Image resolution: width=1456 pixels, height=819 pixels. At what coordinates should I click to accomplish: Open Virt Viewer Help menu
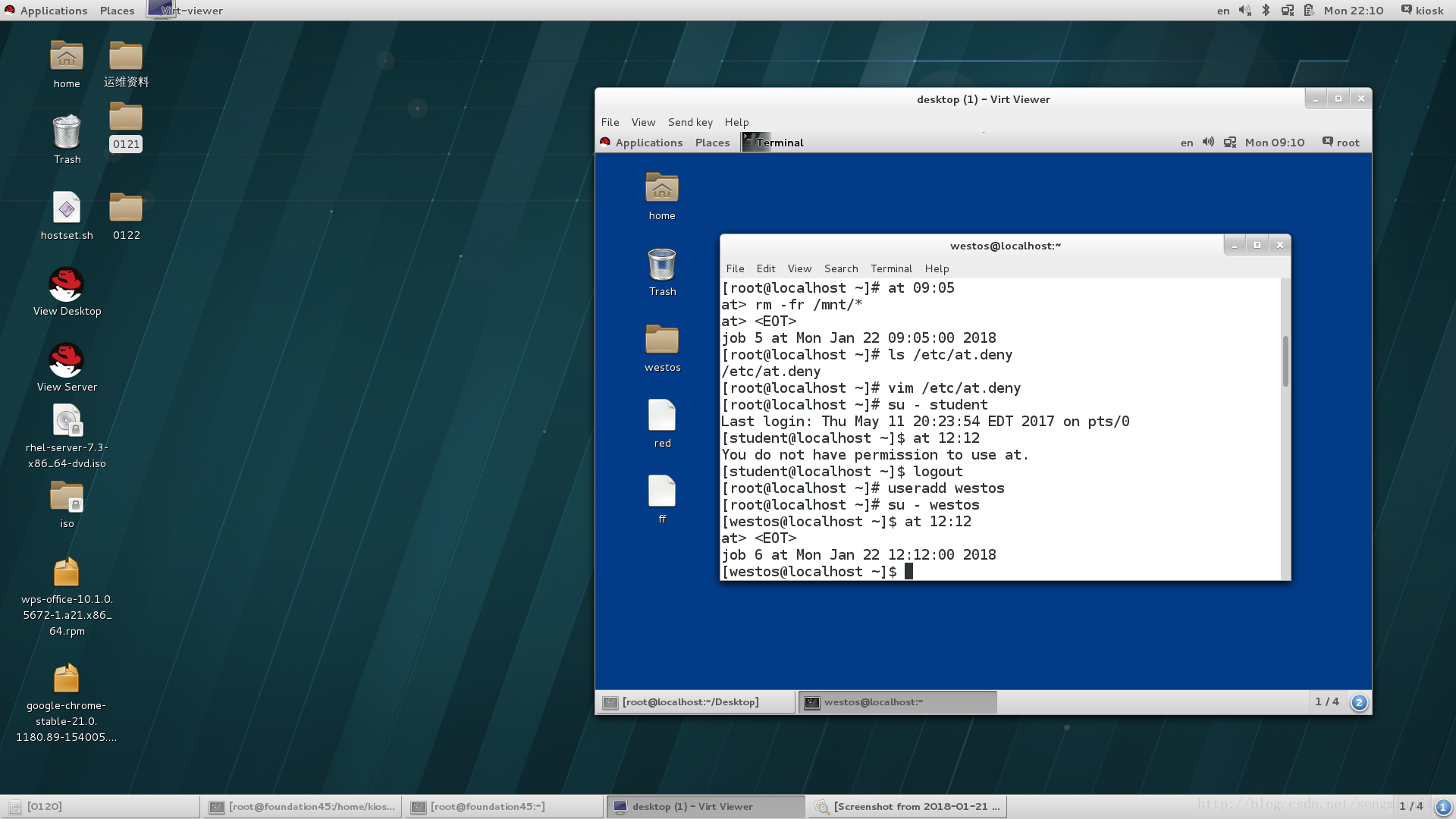pyautogui.click(x=736, y=122)
